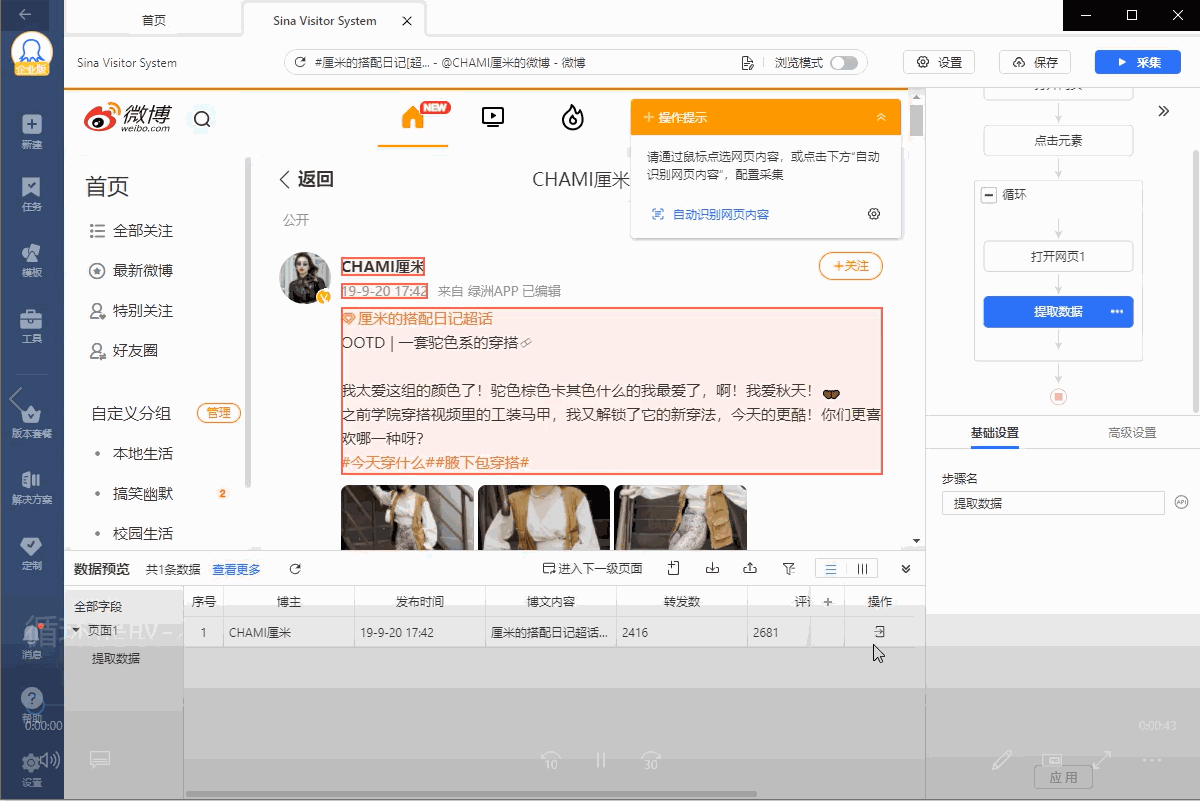Click the 设置 settings button
This screenshot has height=801, width=1200.
(939, 62)
